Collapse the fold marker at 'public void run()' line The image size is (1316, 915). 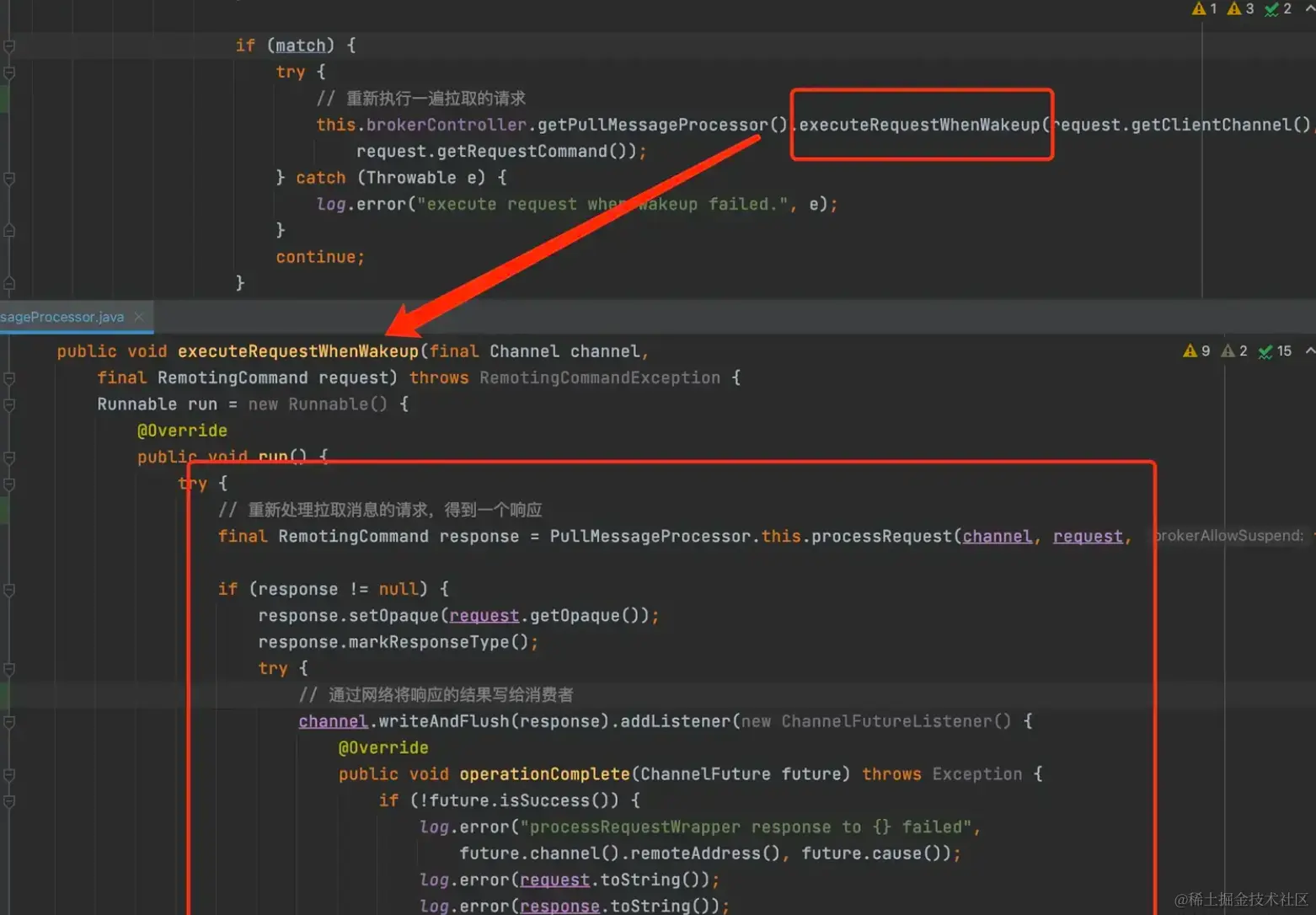tap(9, 457)
